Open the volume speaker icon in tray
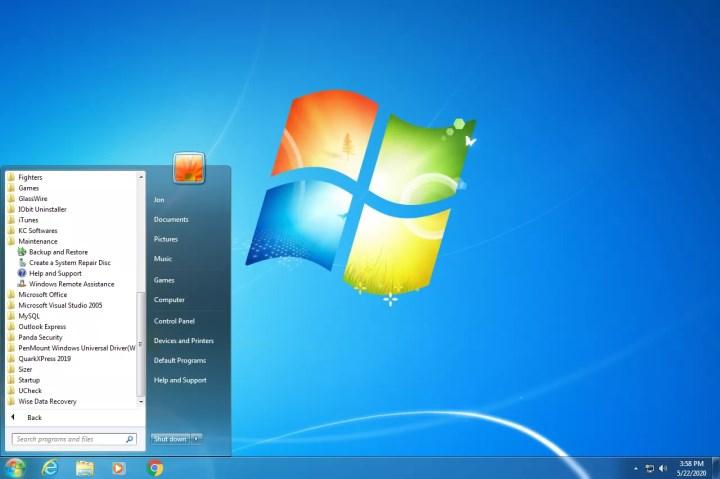The height and width of the screenshot is (479, 720). pos(663,468)
